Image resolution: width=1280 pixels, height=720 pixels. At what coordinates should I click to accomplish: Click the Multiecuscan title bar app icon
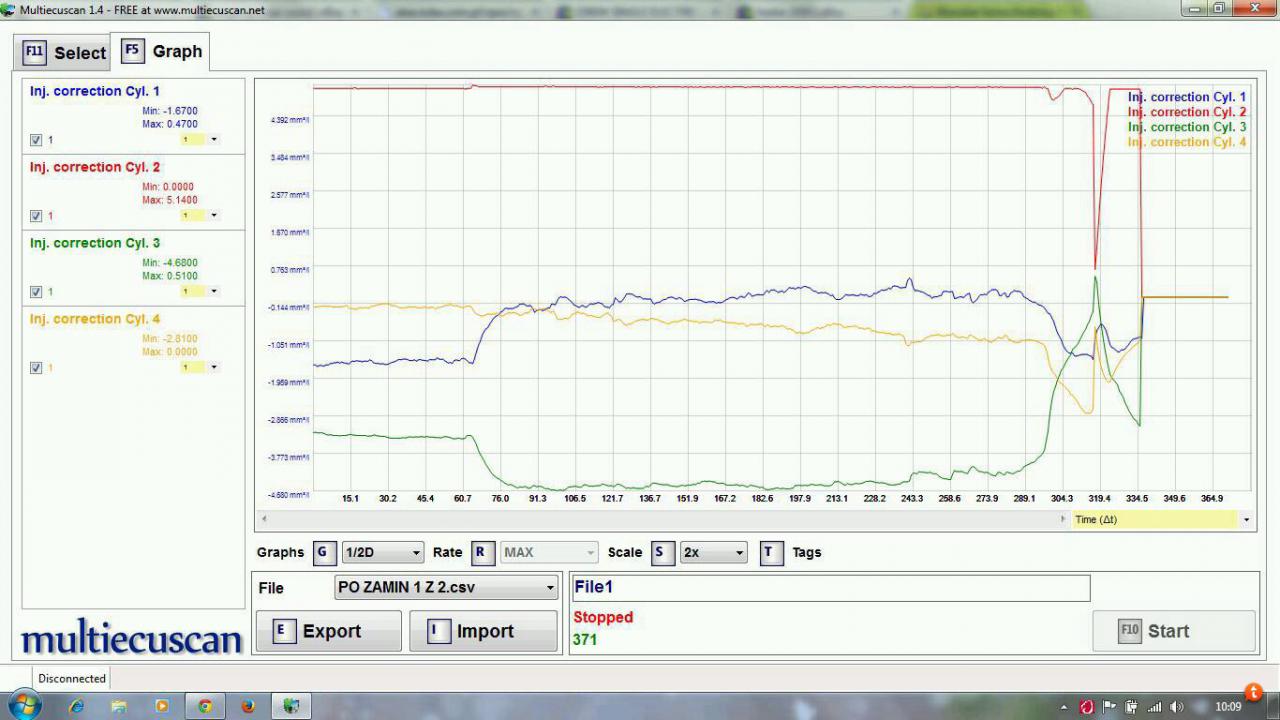[x=9, y=9]
